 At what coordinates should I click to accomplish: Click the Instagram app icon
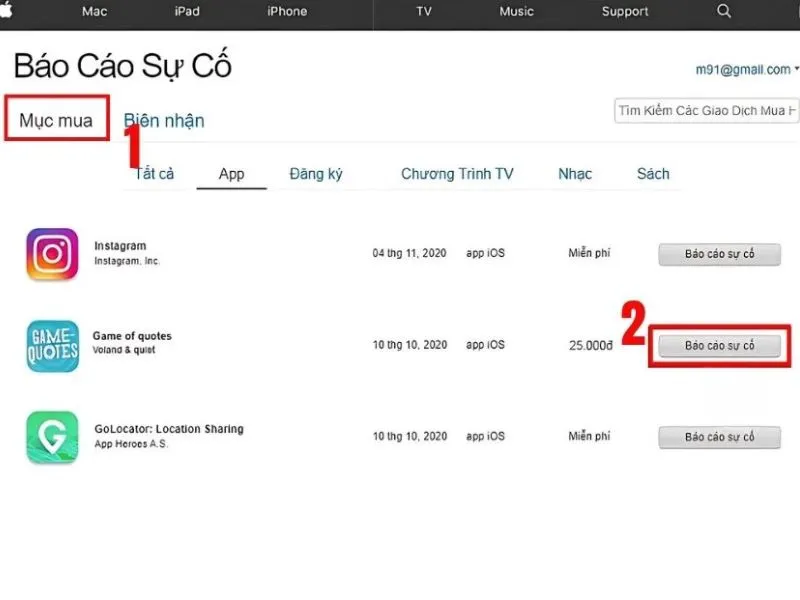pyautogui.click(x=53, y=254)
